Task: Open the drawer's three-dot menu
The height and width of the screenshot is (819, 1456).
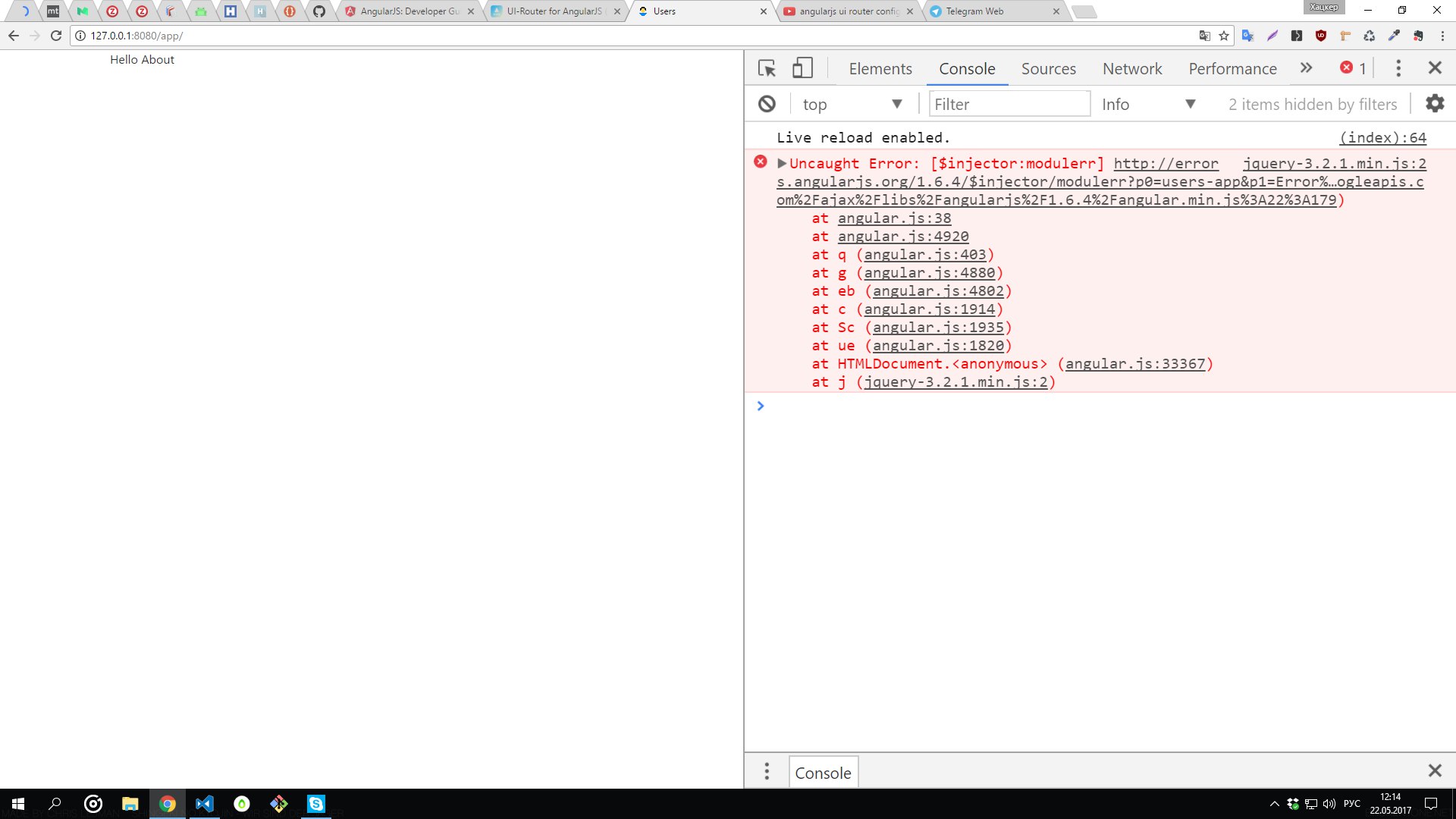Action: point(767,771)
